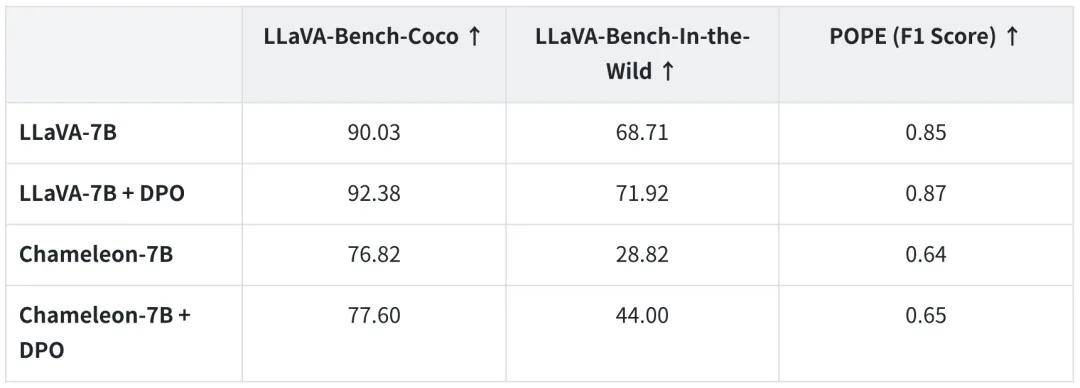
Task: Select the LLaVA-7B row label
Action: coord(68,133)
